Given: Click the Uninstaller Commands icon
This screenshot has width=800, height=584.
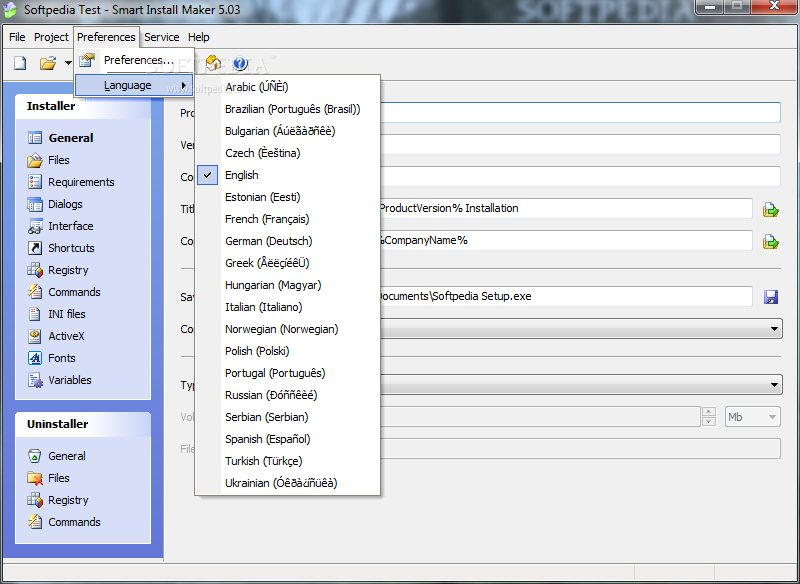Looking at the screenshot, I should tap(35, 522).
